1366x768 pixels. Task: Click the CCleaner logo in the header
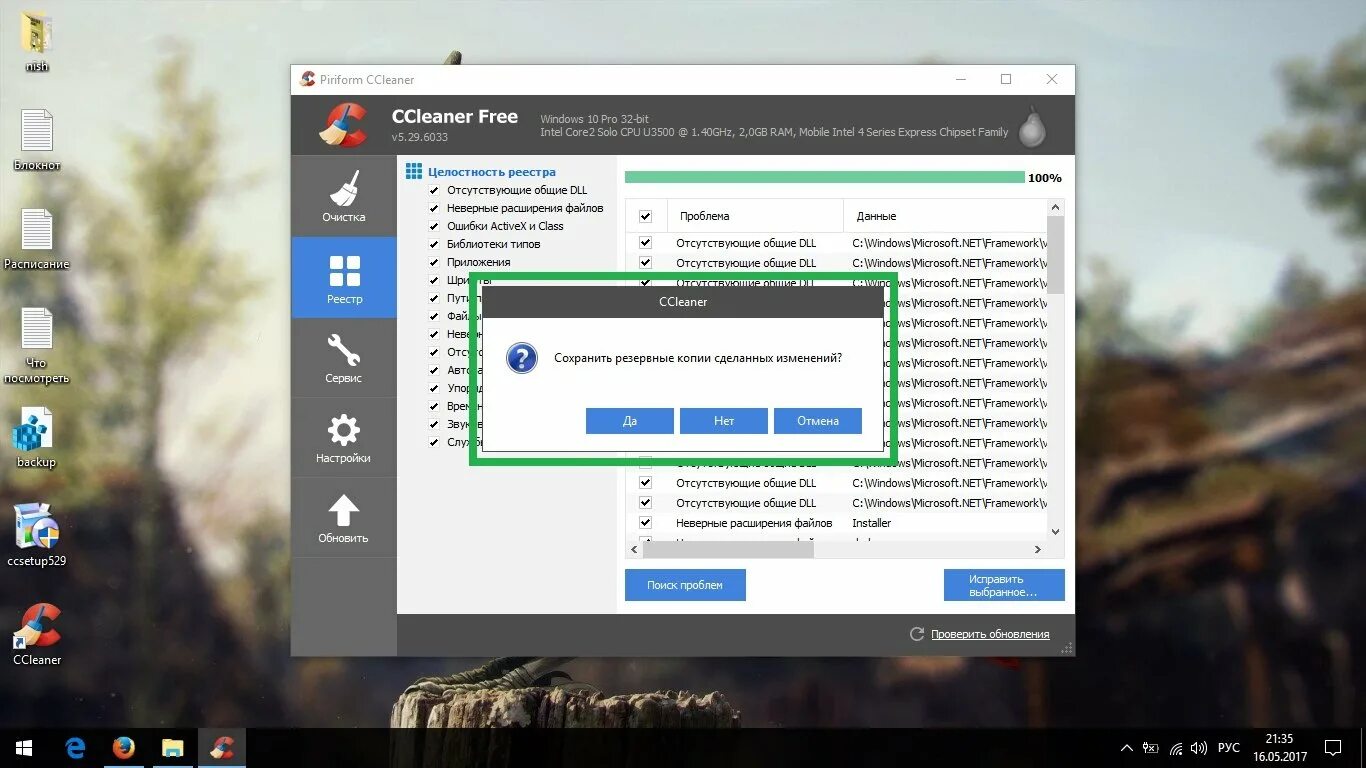pos(343,124)
